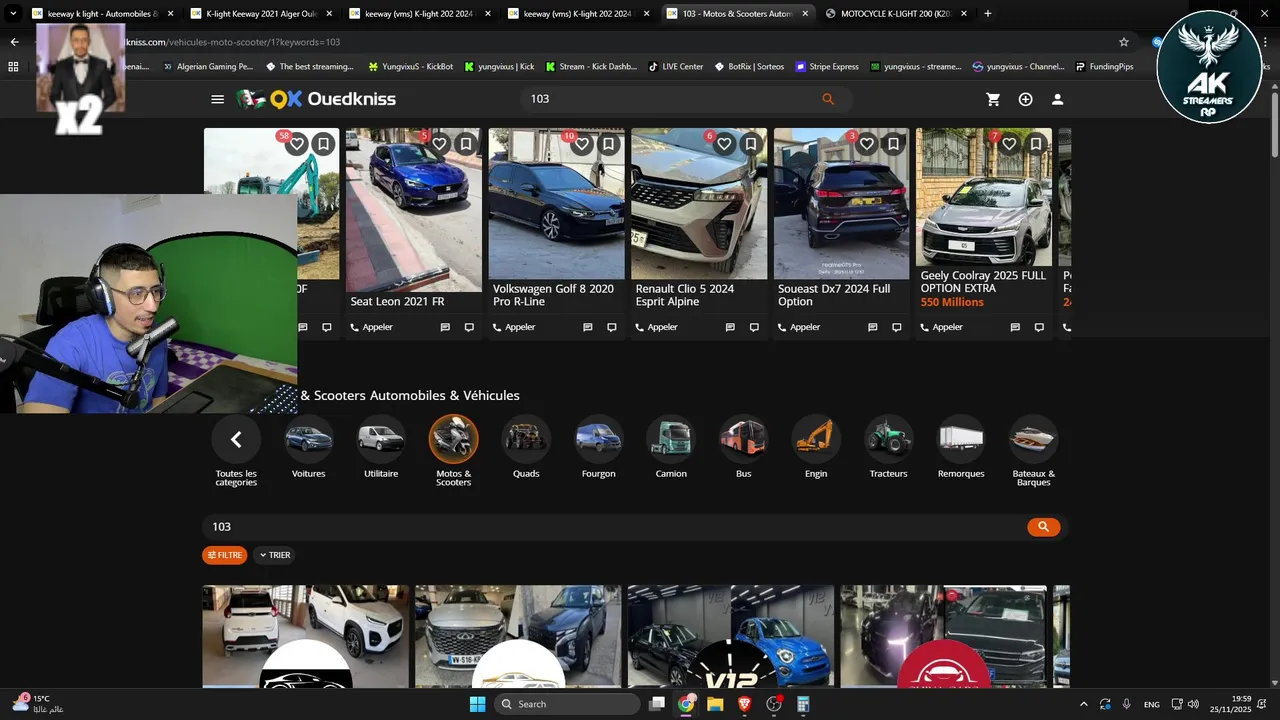Bookmark the Soueast Dx7 2024 ad
This screenshot has height=720, width=1280.
(x=893, y=144)
